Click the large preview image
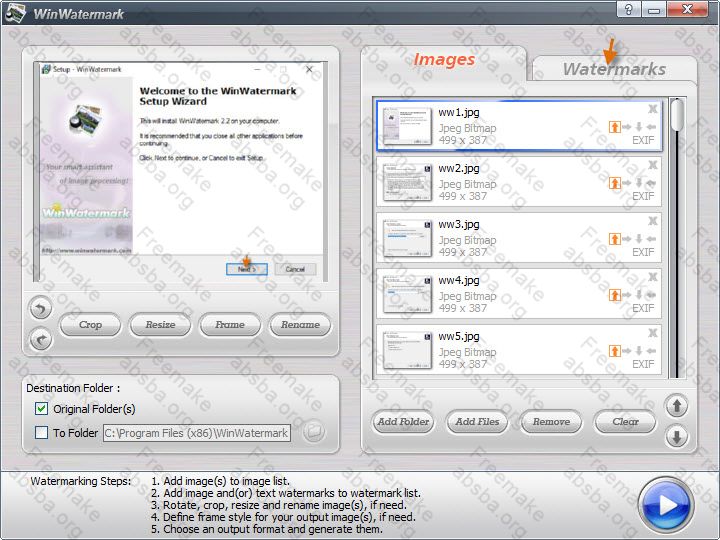720x540 pixels. click(180, 172)
